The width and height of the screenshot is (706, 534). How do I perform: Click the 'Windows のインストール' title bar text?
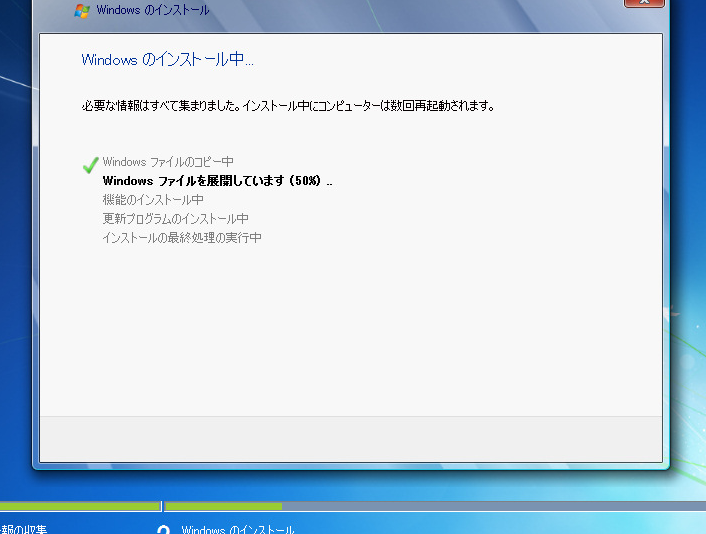(x=153, y=10)
